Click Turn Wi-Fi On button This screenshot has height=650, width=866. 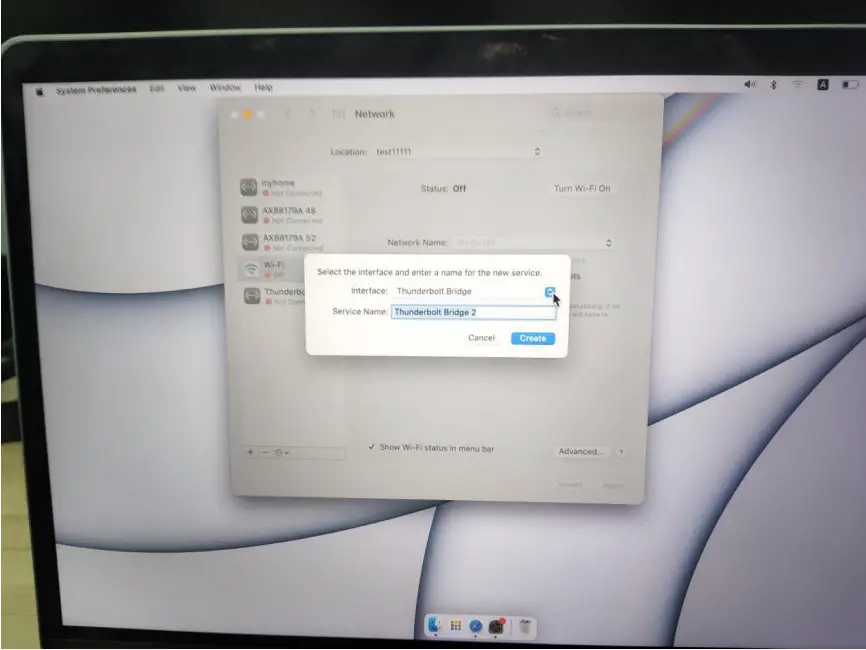[582, 188]
